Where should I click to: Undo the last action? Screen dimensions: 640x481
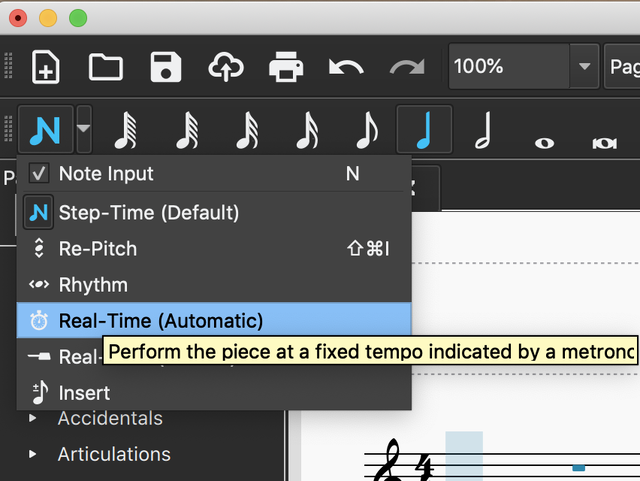pos(346,67)
